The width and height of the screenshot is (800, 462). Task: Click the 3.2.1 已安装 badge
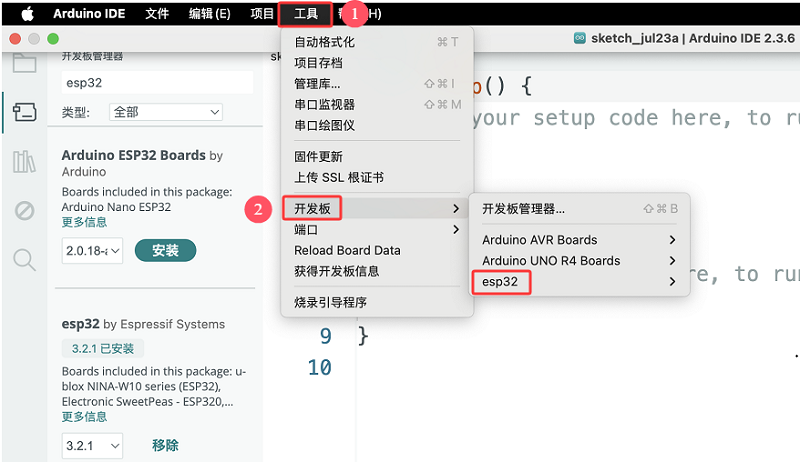coord(103,349)
